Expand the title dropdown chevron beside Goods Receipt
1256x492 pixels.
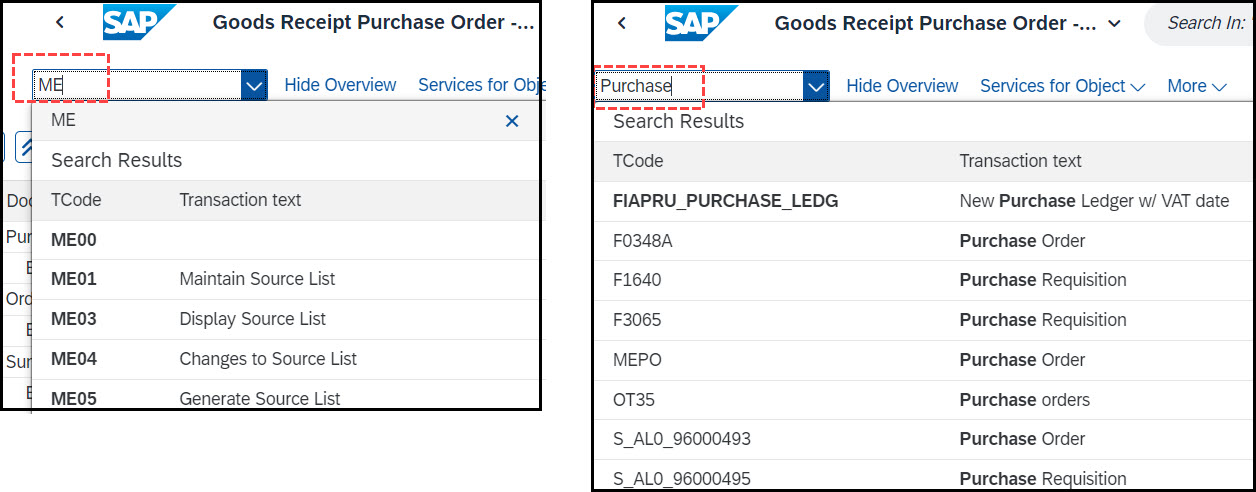[x=1115, y=23]
